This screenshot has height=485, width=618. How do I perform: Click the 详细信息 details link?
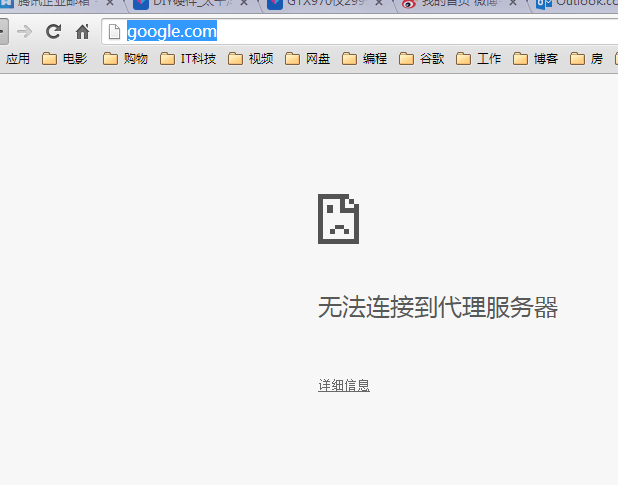(x=344, y=385)
